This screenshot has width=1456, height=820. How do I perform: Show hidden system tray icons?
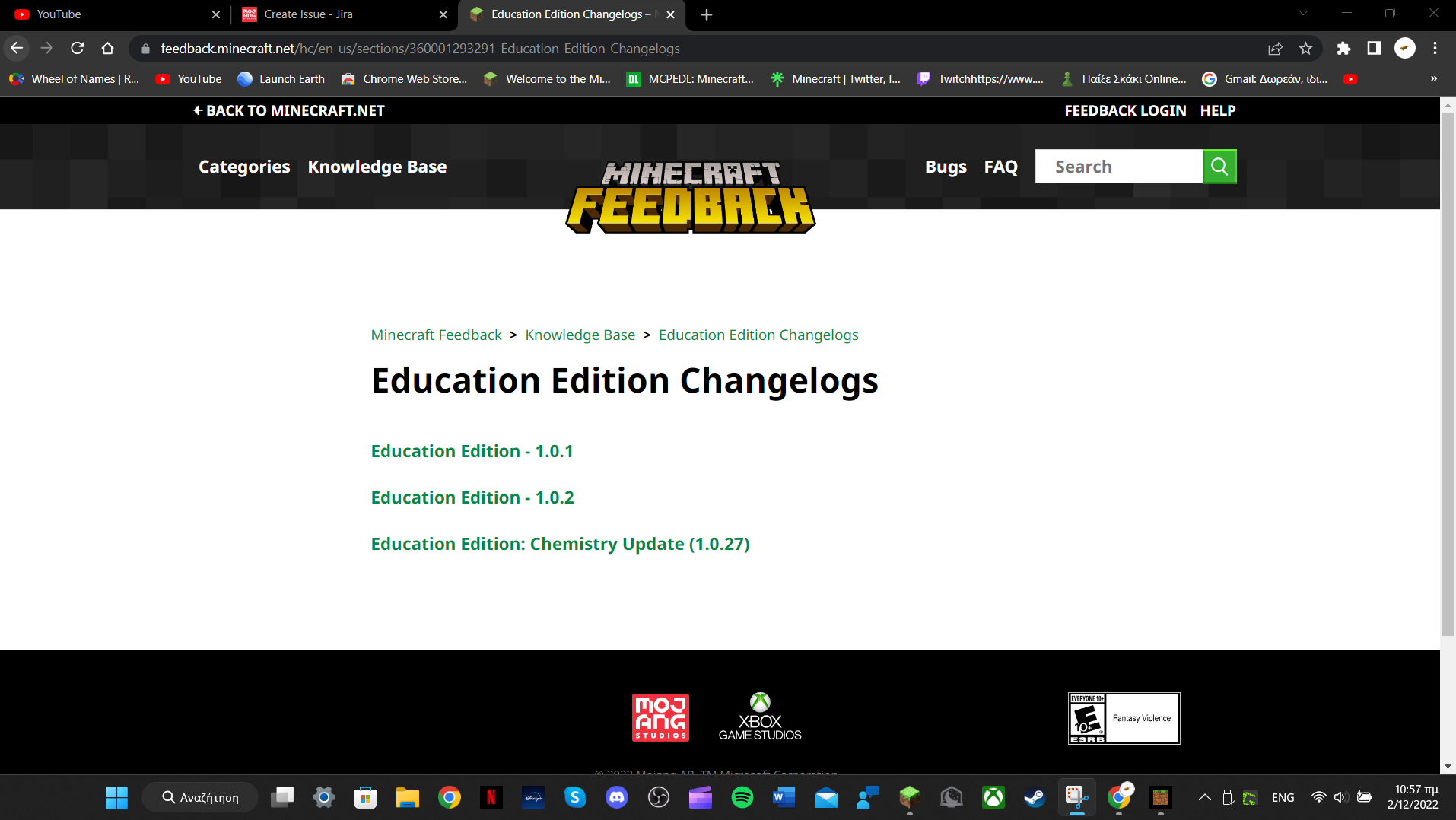[x=1205, y=797]
